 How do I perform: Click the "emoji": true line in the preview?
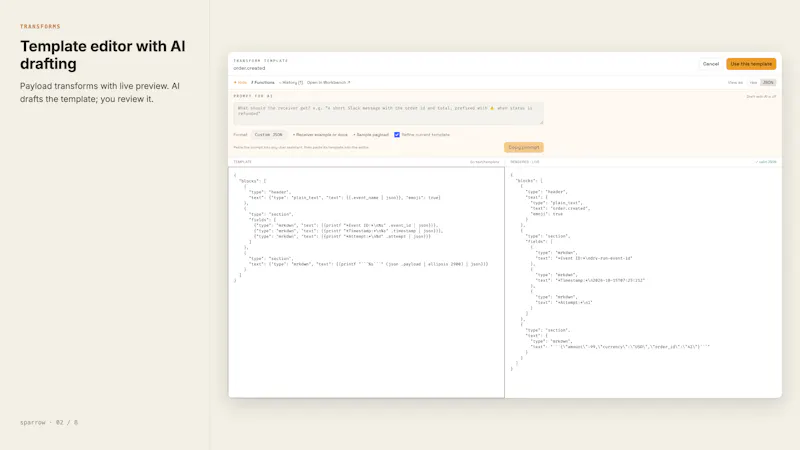coord(546,214)
